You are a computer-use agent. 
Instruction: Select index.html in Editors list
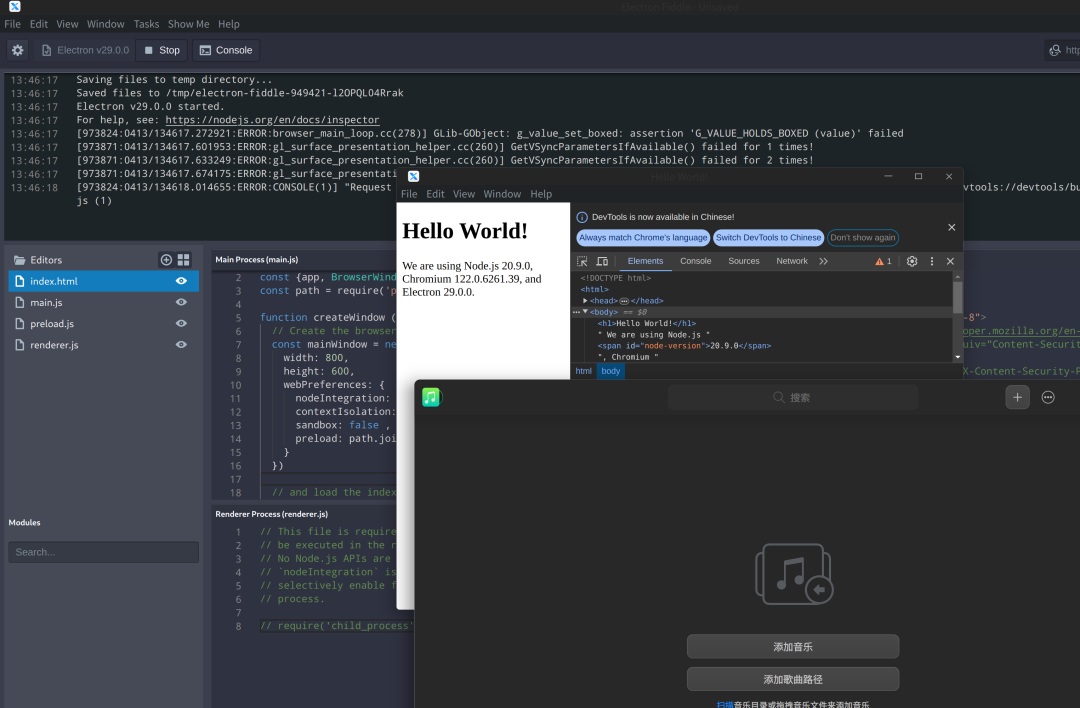(x=103, y=281)
